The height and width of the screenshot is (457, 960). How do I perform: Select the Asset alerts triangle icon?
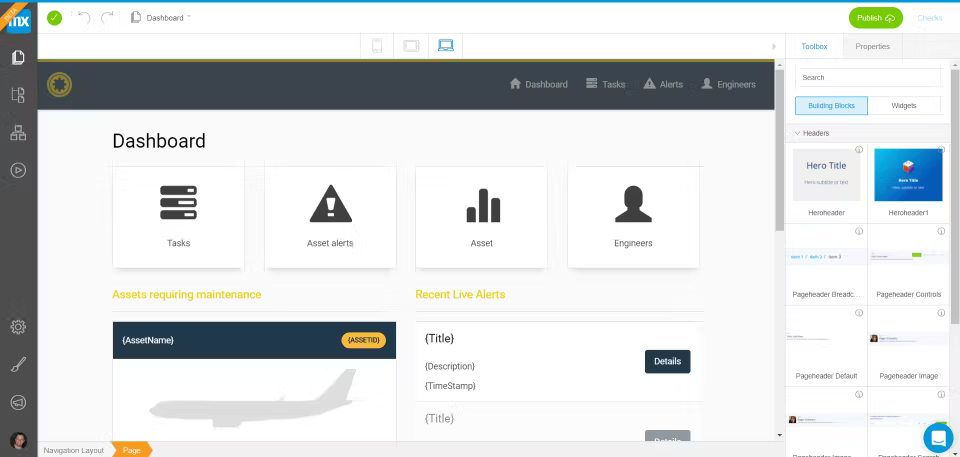(x=331, y=203)
